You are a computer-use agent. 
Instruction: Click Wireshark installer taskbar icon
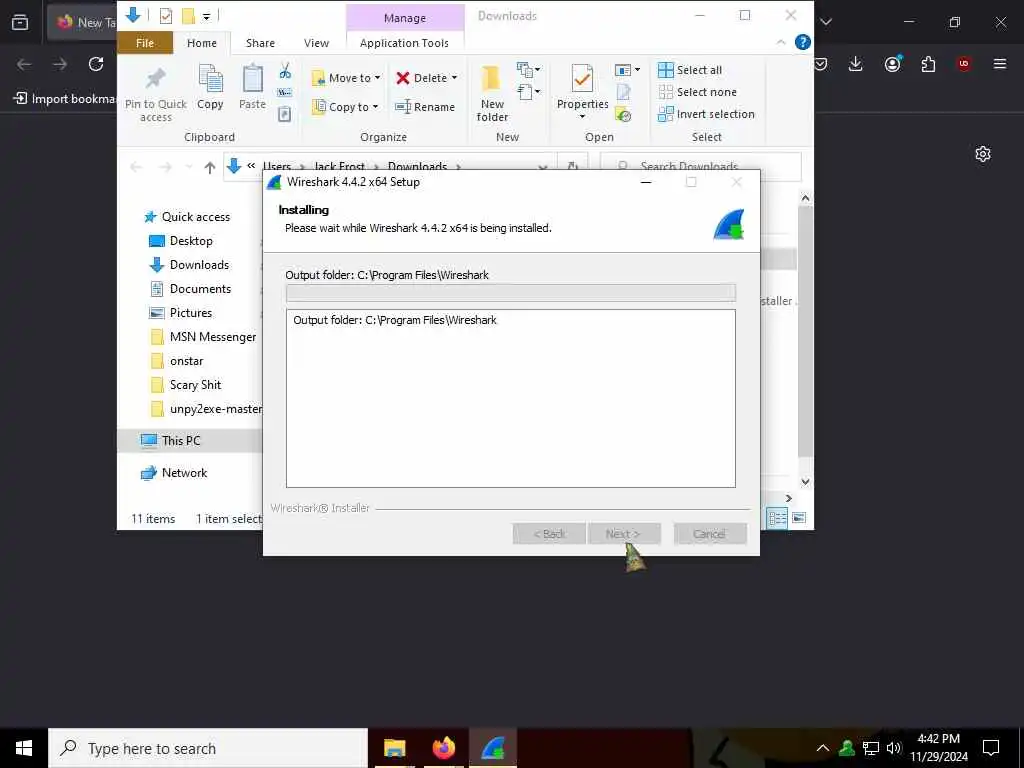tap(493, 748)
